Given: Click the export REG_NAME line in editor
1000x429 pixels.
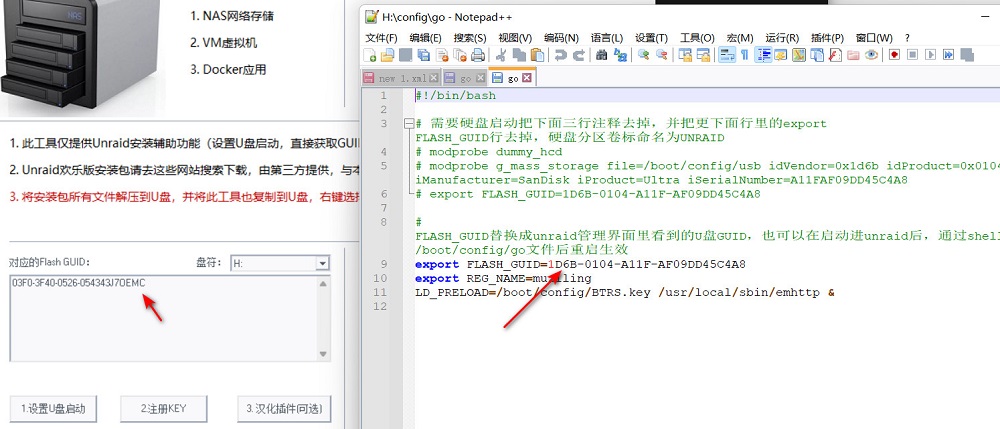Looking at the screenshot, I should click(x=503, y=279).
